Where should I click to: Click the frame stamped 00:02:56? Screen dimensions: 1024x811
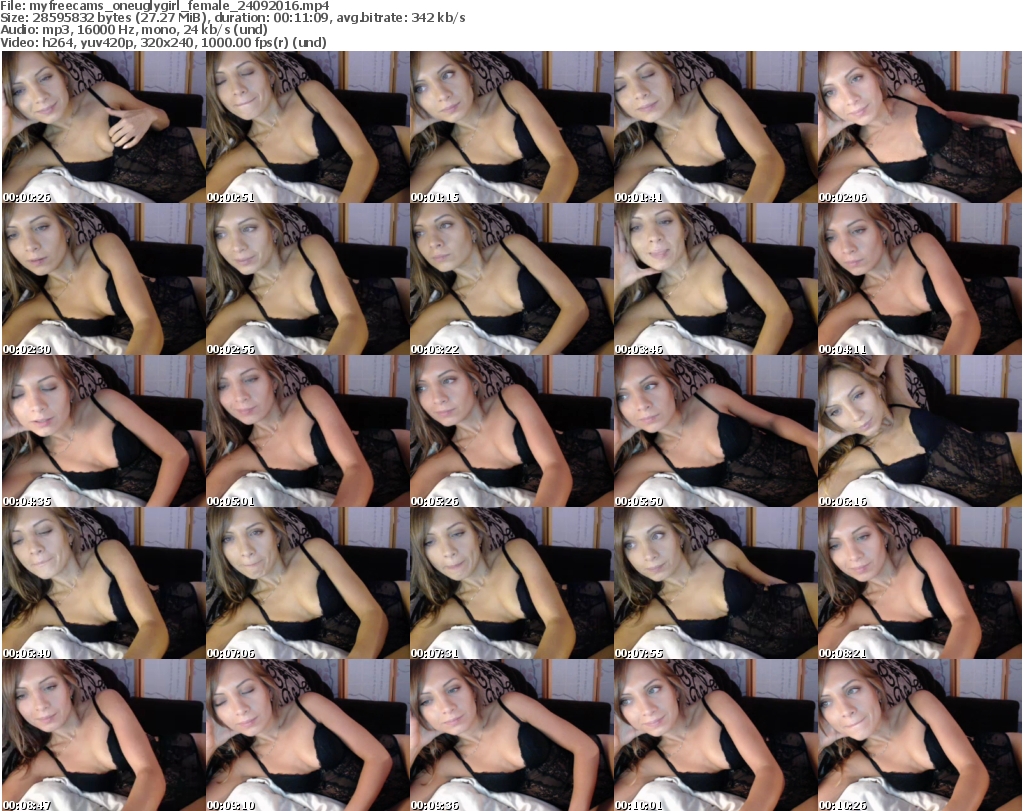(308, 279)
